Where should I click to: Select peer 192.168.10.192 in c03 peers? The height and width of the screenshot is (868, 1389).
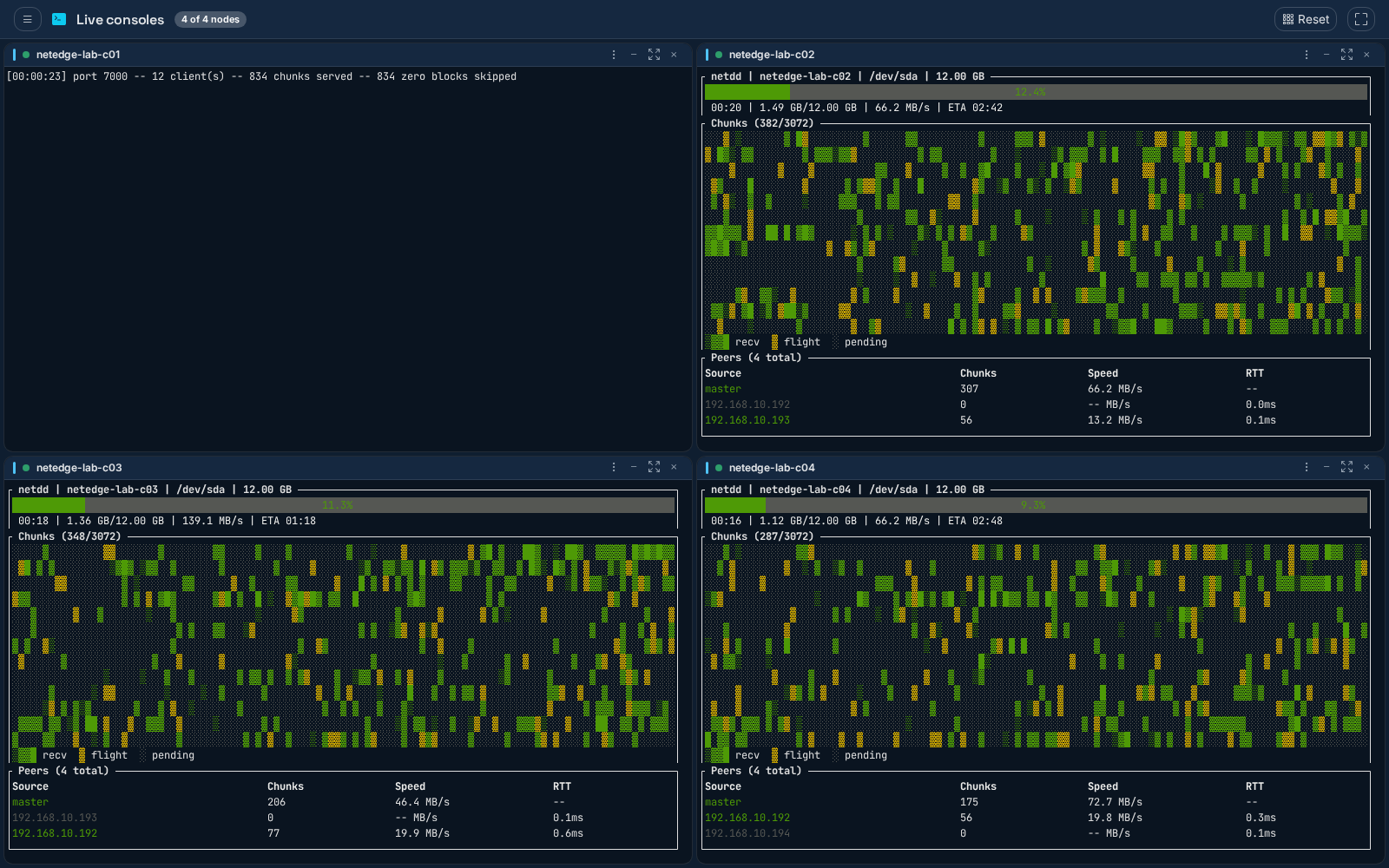point(343,833)
